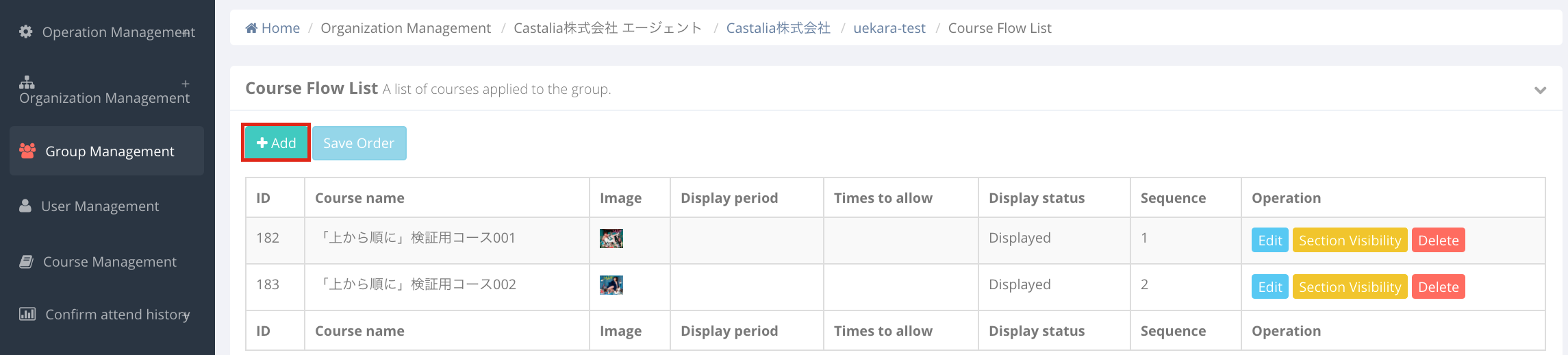Open the thumbnail image of course 182
The image size is (1568, 355).
[x=611, y=238]
